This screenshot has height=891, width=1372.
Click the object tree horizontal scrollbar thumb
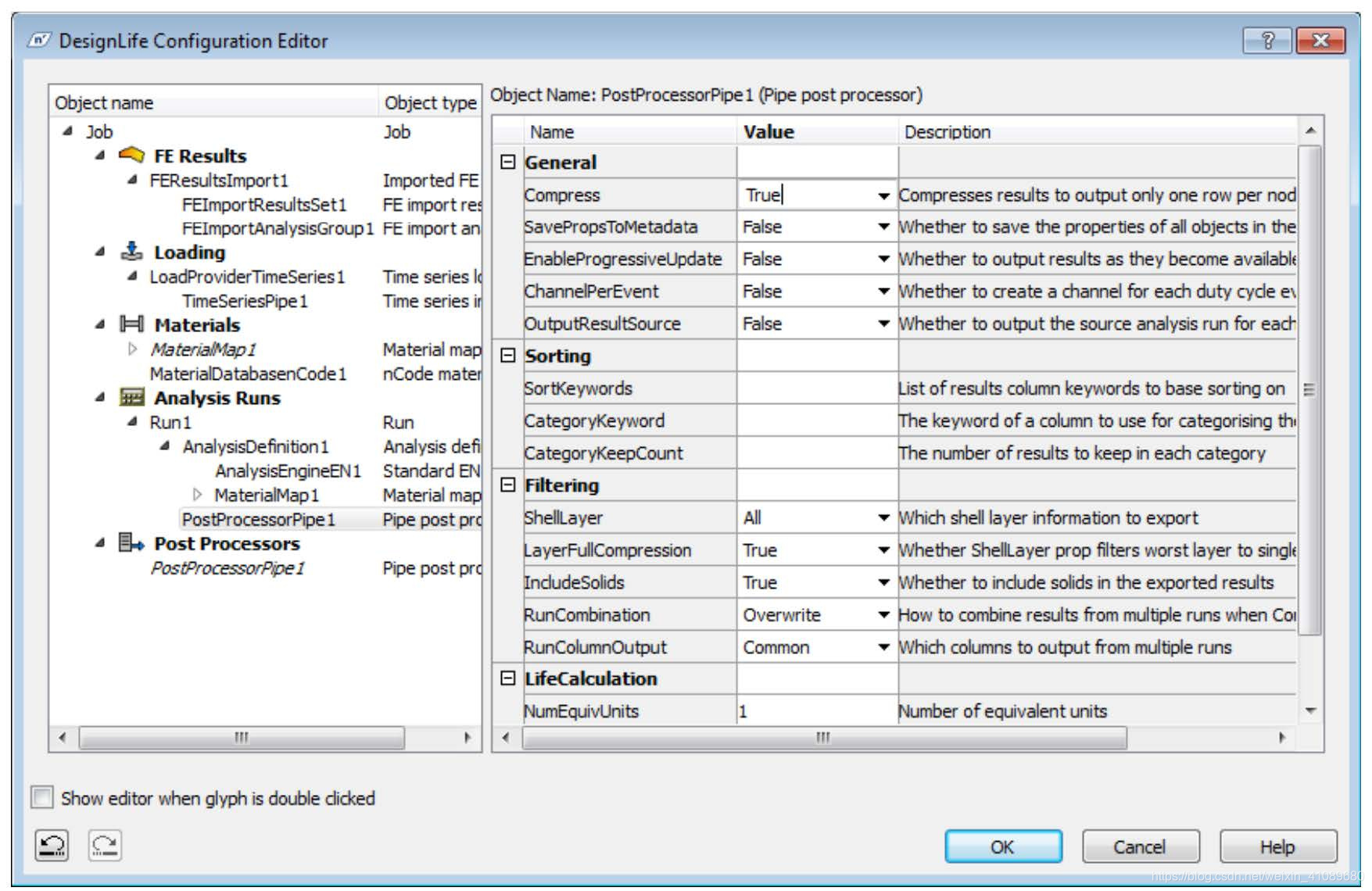point(242,737)
